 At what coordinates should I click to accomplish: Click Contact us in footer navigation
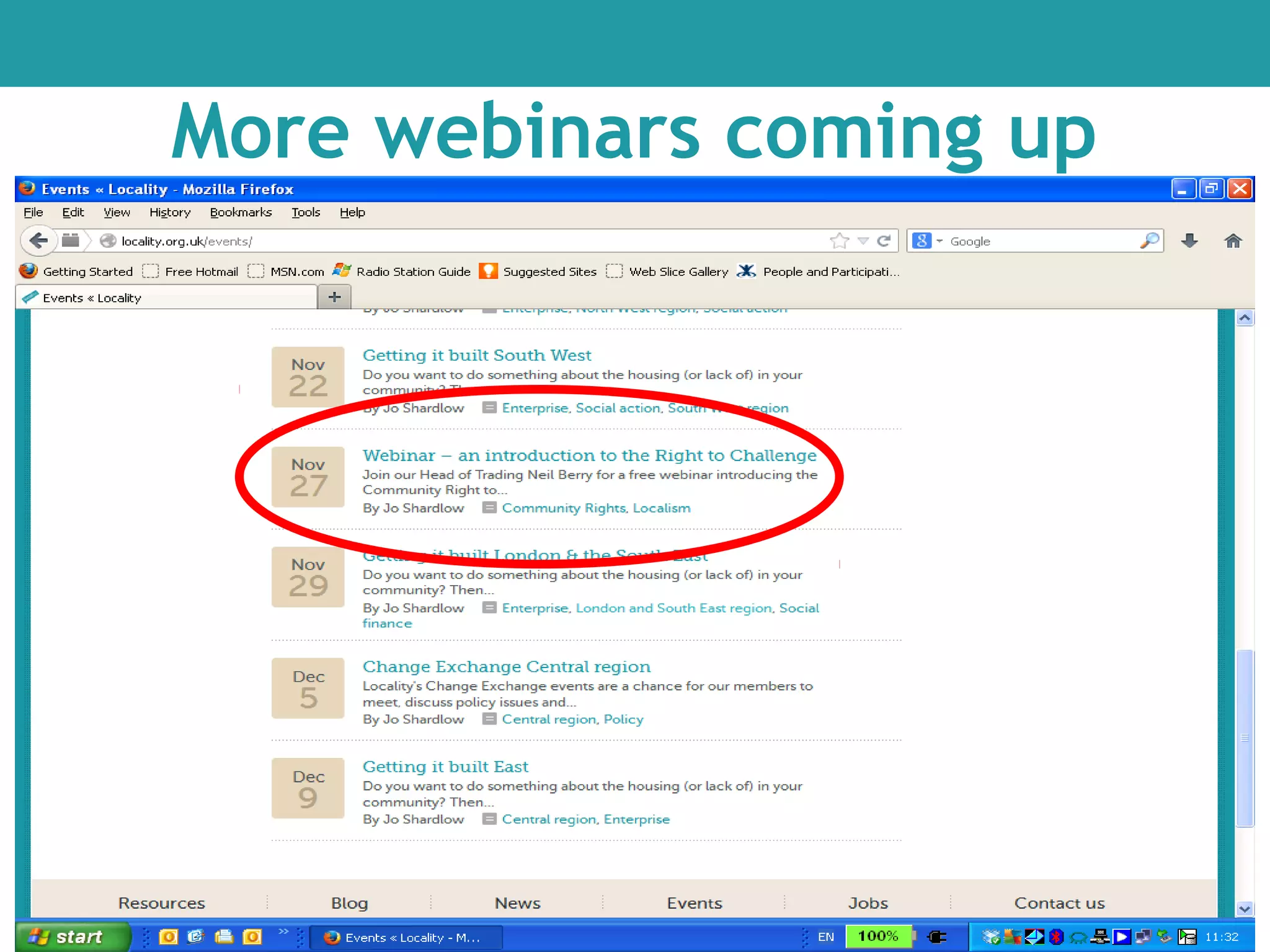click(1060, 903)
